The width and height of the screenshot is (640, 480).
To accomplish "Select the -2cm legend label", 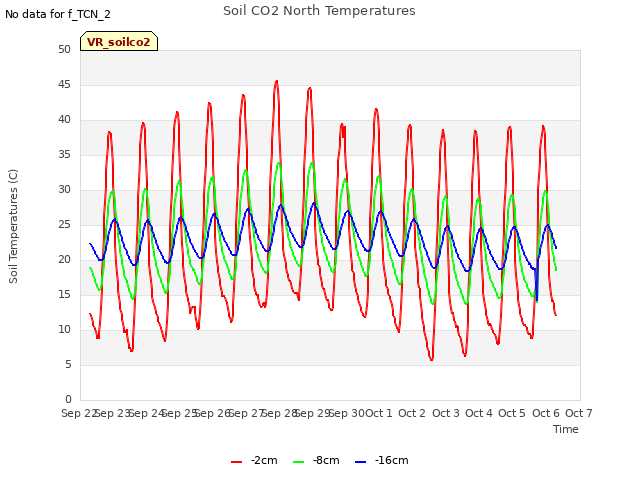I will 264,460.
